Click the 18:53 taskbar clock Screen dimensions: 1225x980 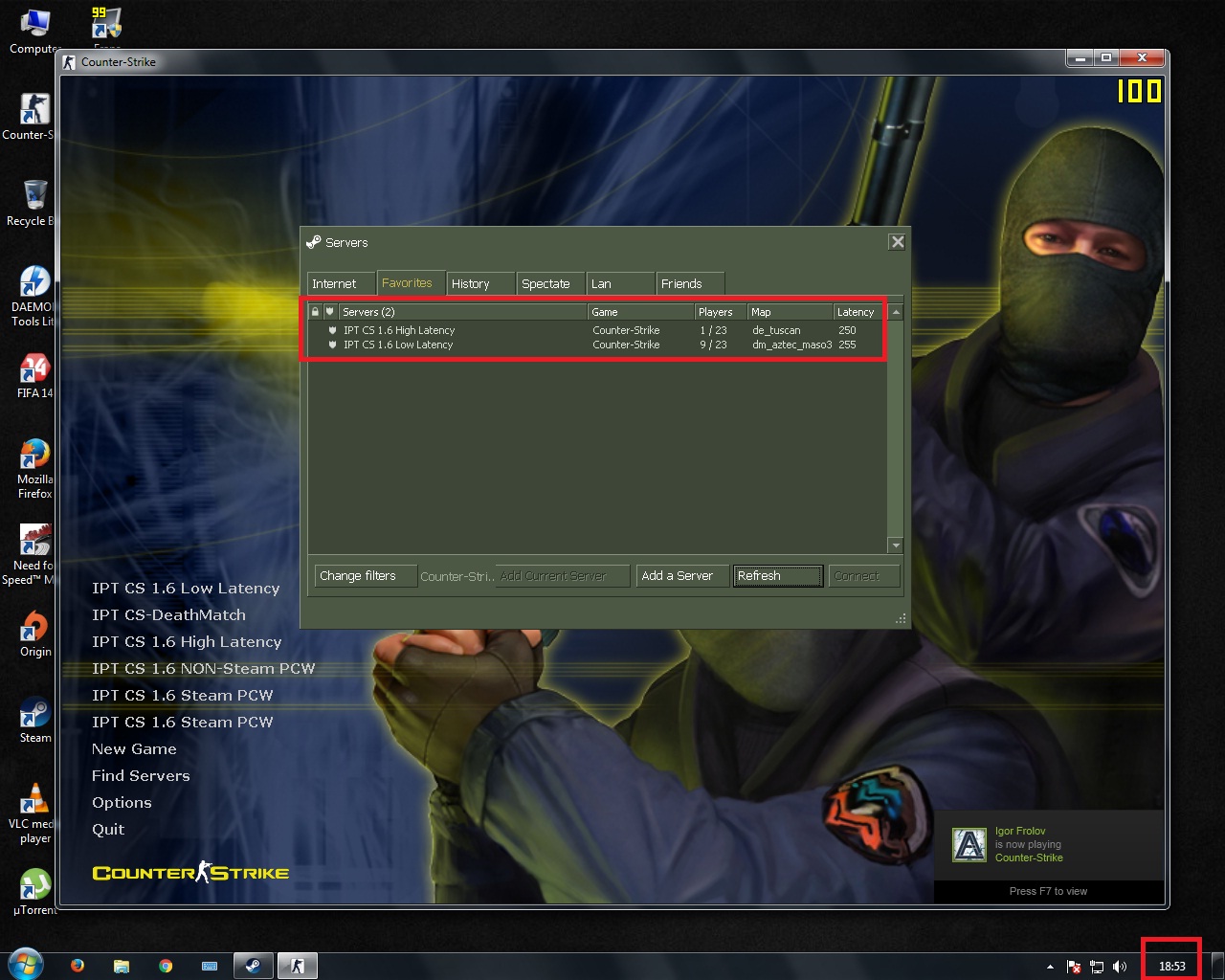tap(1172, 967)
